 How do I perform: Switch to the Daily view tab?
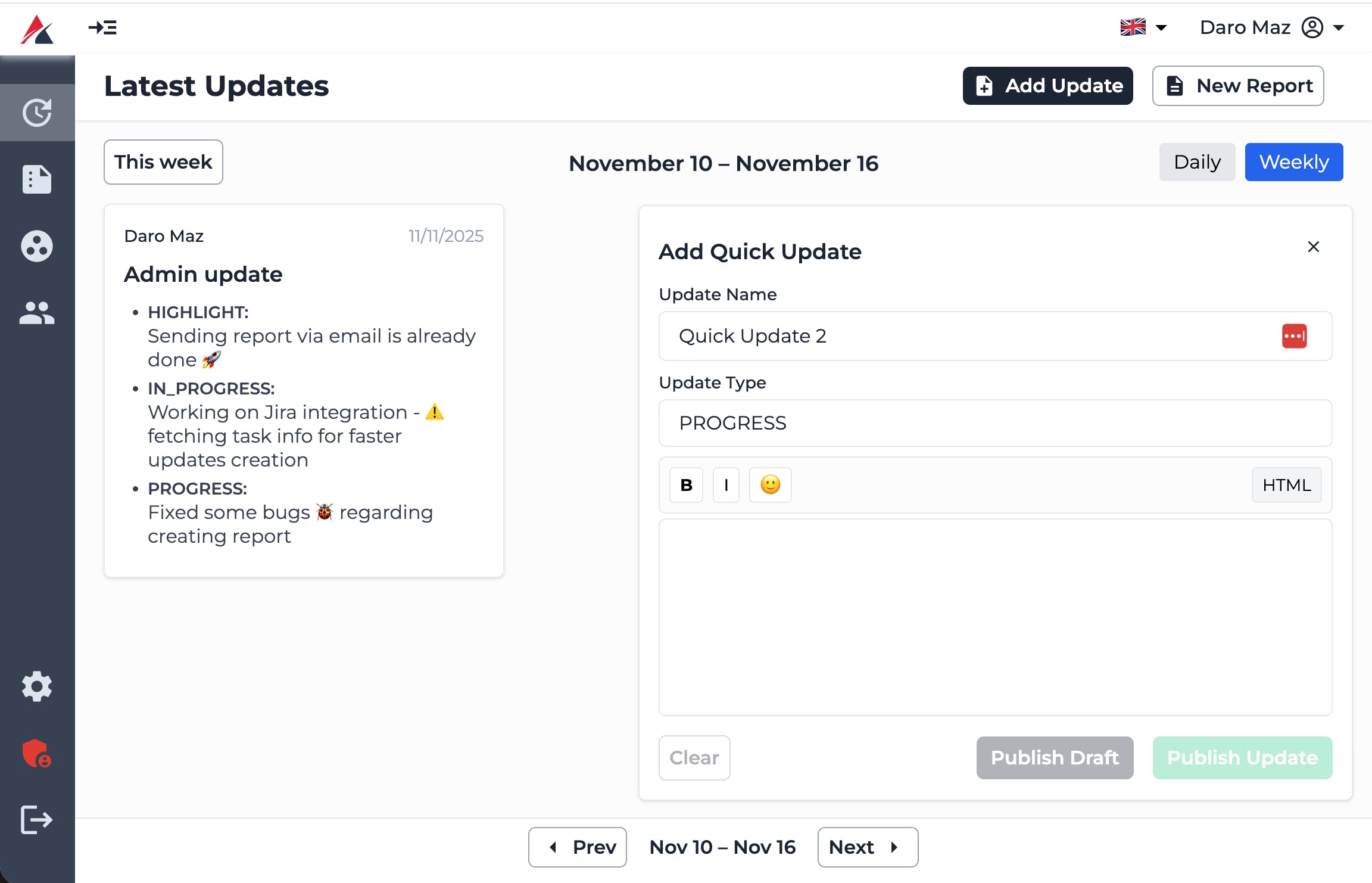pyautogui.click(x=1197, y=162)
